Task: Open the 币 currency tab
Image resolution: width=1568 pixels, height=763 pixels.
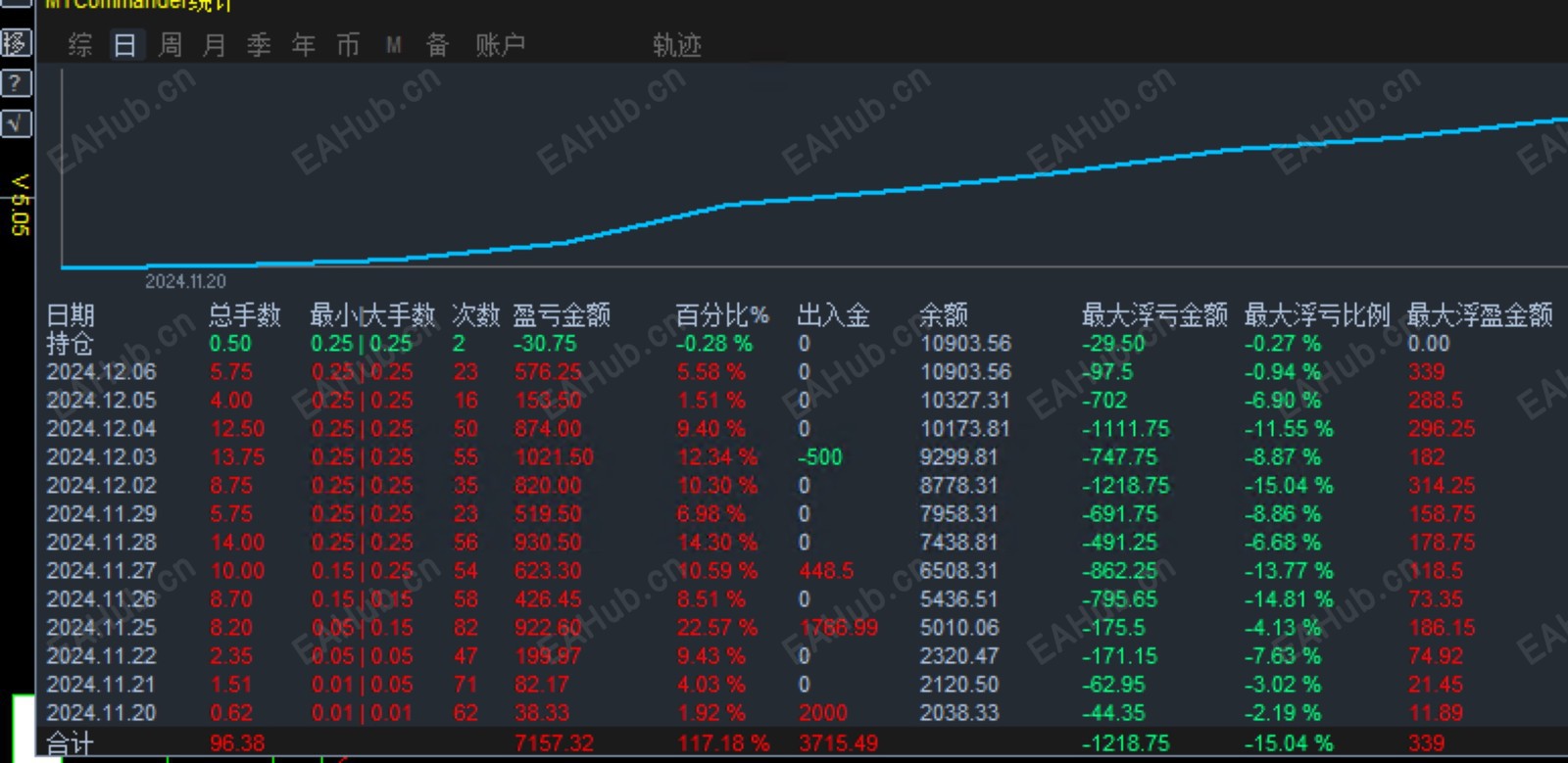Action: pyautogui.click(x=348, y=45)
